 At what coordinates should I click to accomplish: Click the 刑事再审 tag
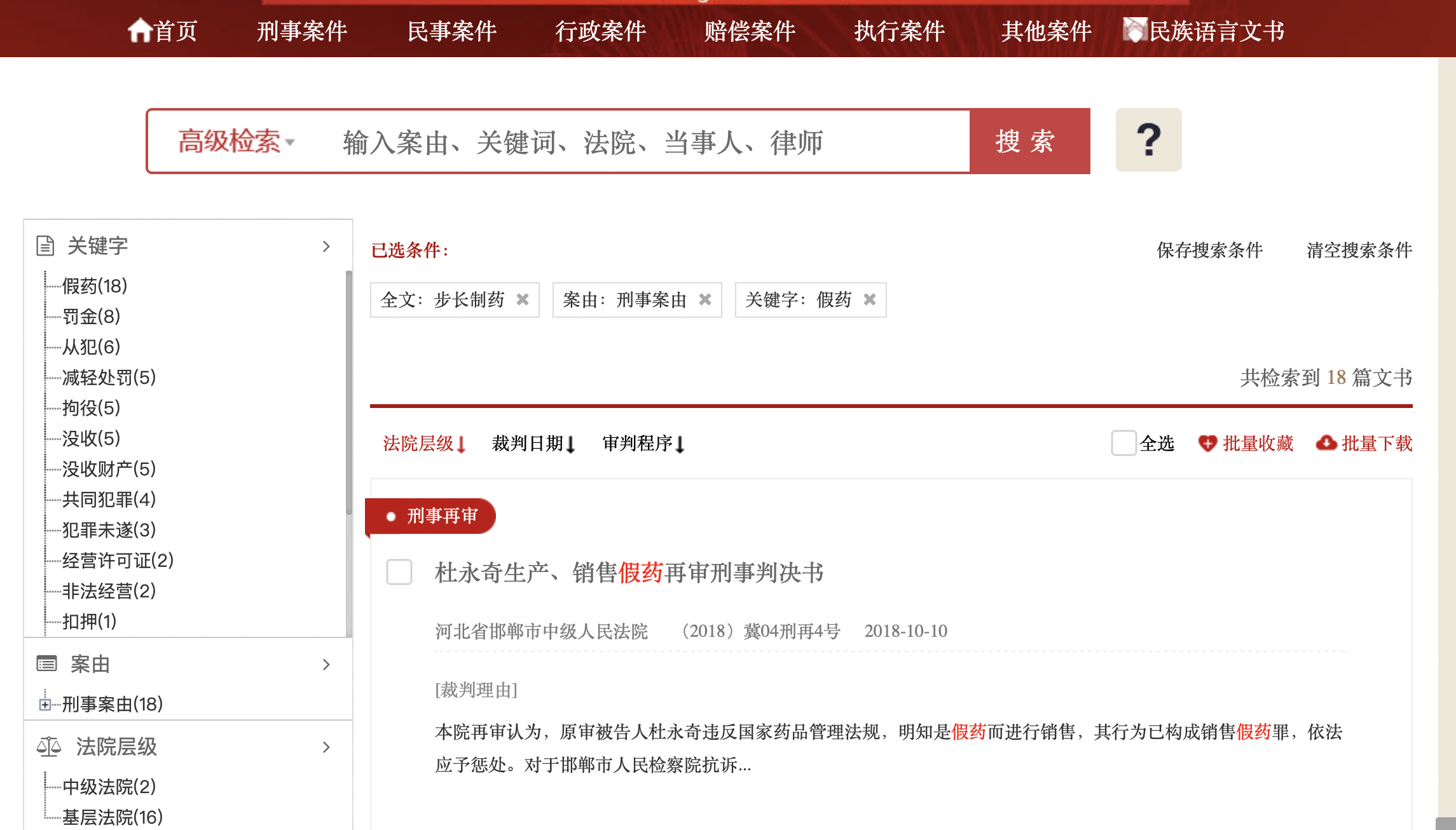click(x=430, y=515)
